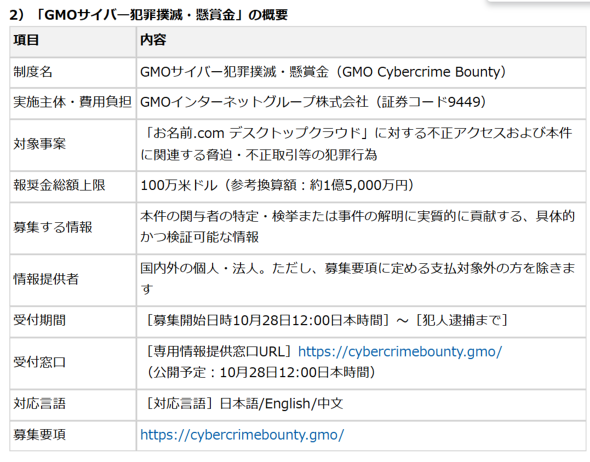Image resolution: width=590 pixels, height=462 pixels.
Task: Click the 受付期間 row label
Action: (39, 321)
